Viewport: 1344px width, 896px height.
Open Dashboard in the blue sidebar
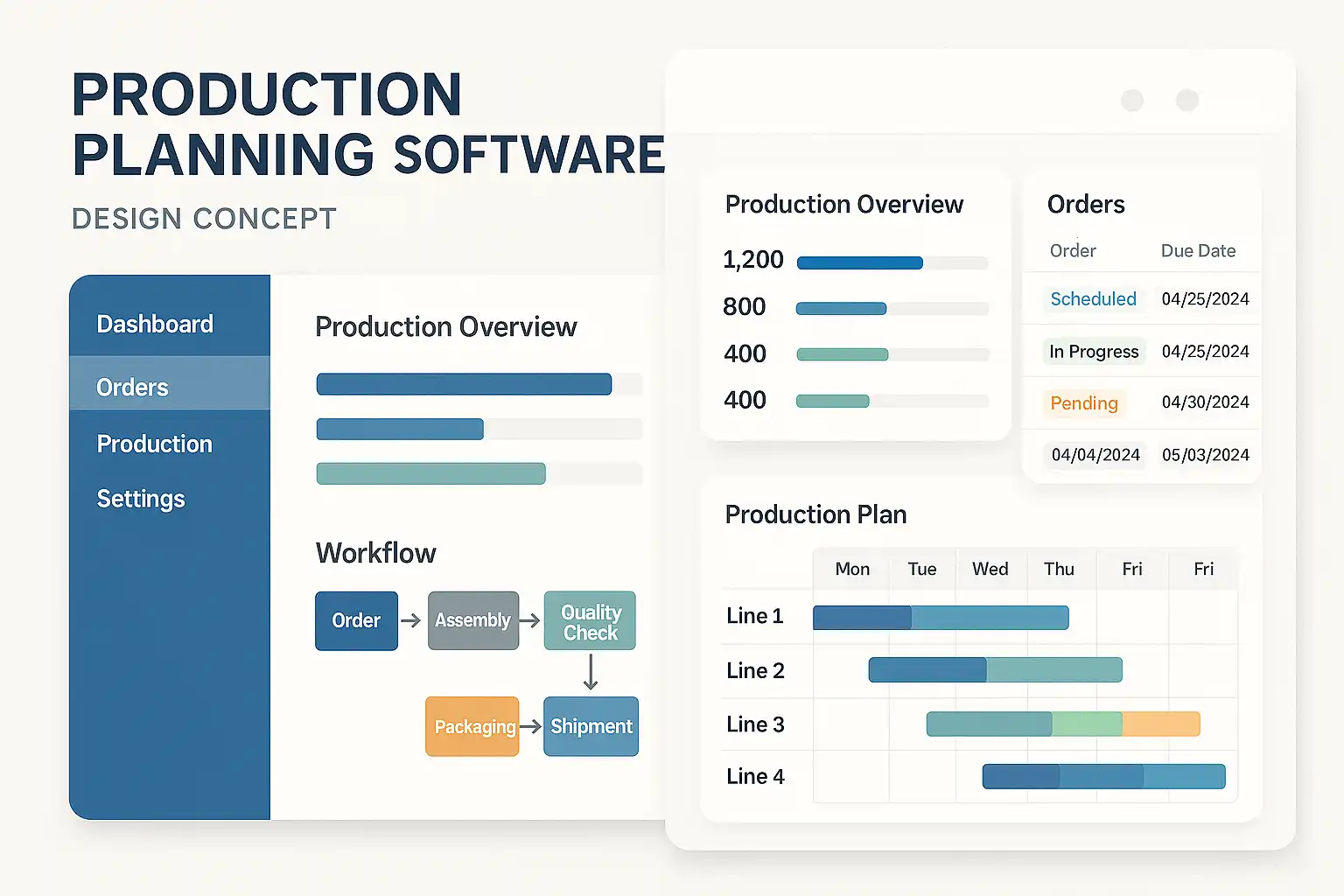click(155, 325)
